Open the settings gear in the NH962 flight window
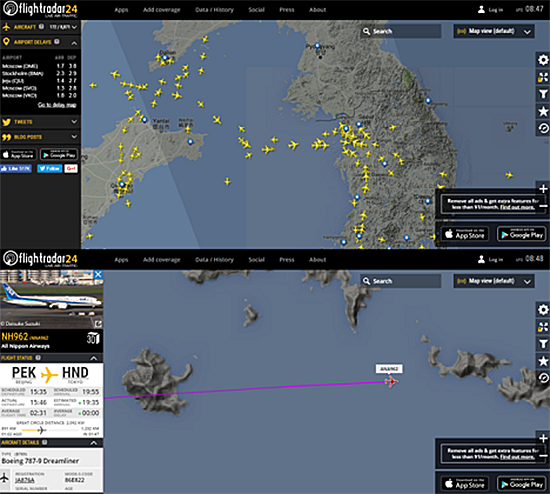 click(543, 310)
